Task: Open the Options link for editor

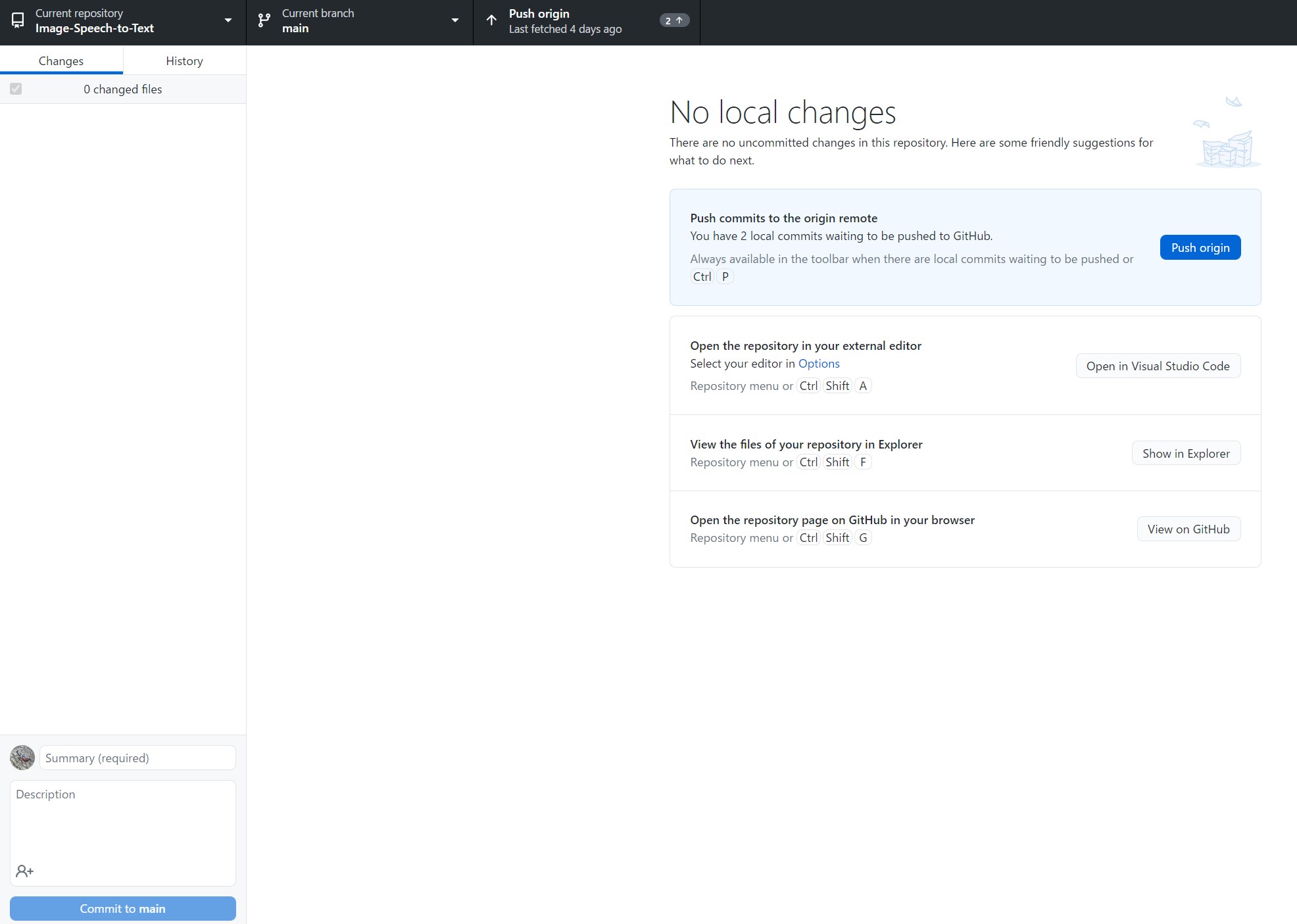Action: tap(819, 364)
